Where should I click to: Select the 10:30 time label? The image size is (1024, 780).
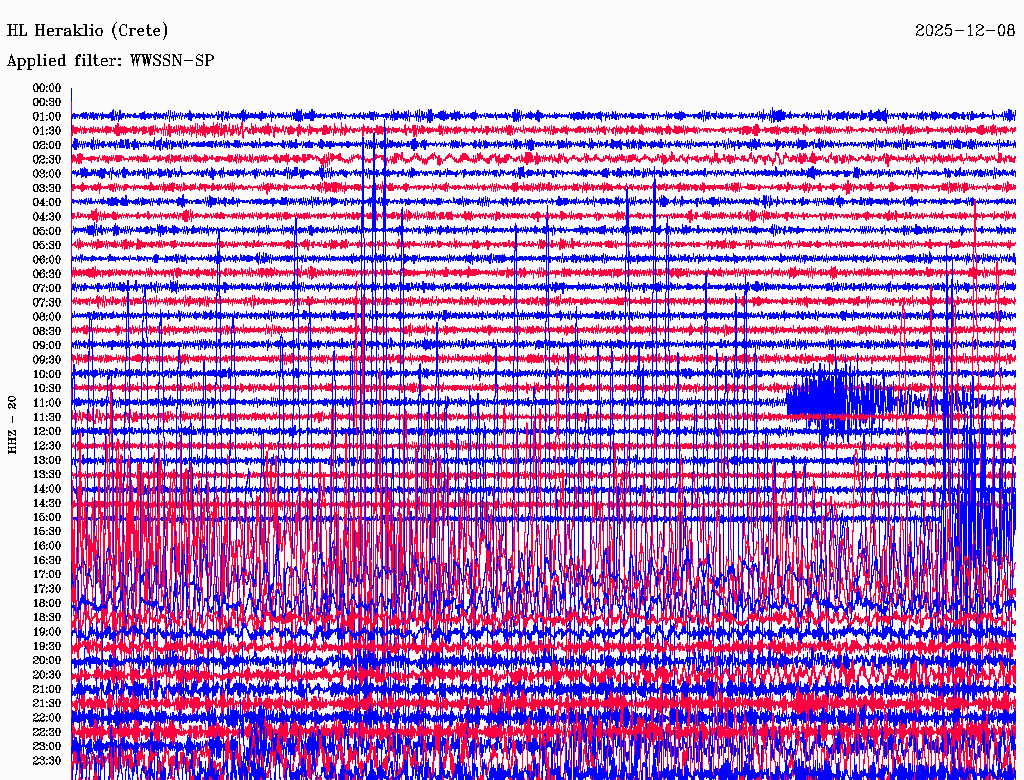tap(47, 389)
